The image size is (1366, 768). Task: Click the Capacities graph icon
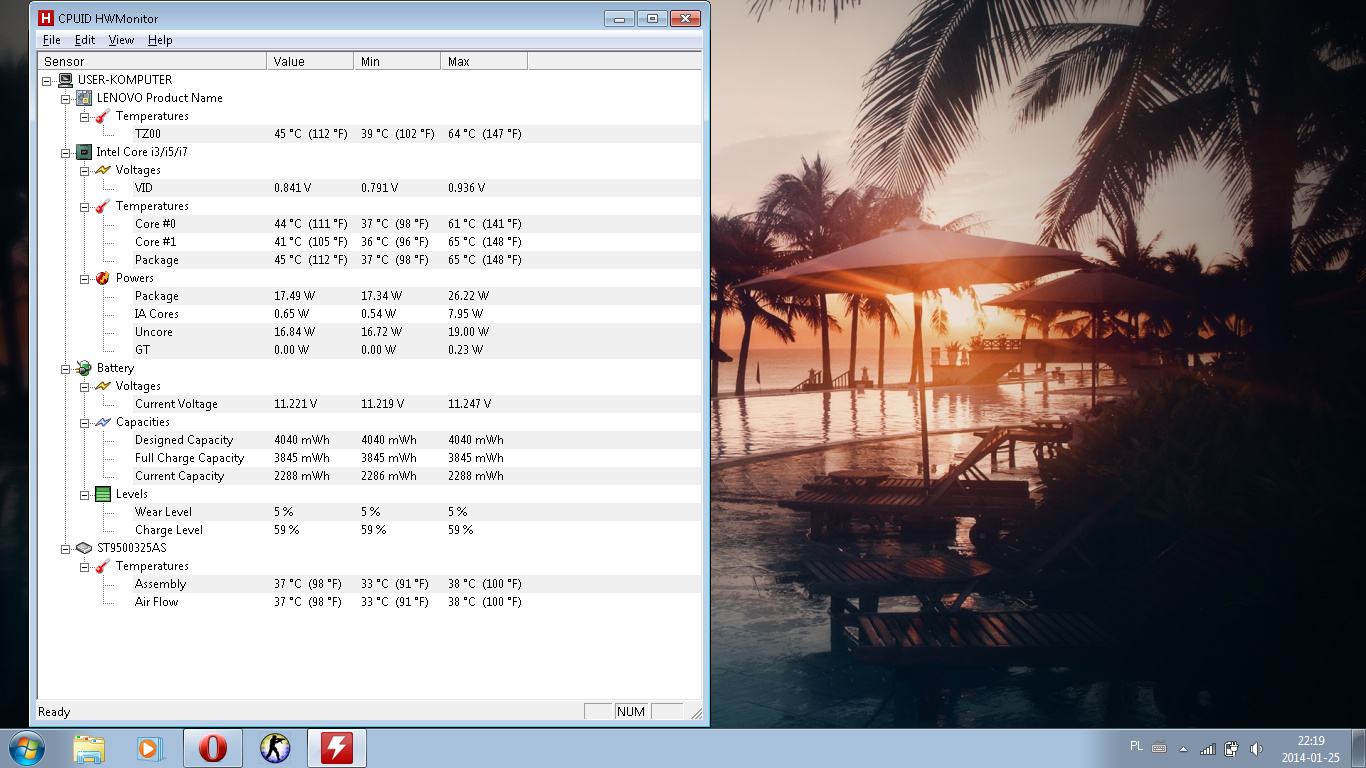[x=104, y=422]
